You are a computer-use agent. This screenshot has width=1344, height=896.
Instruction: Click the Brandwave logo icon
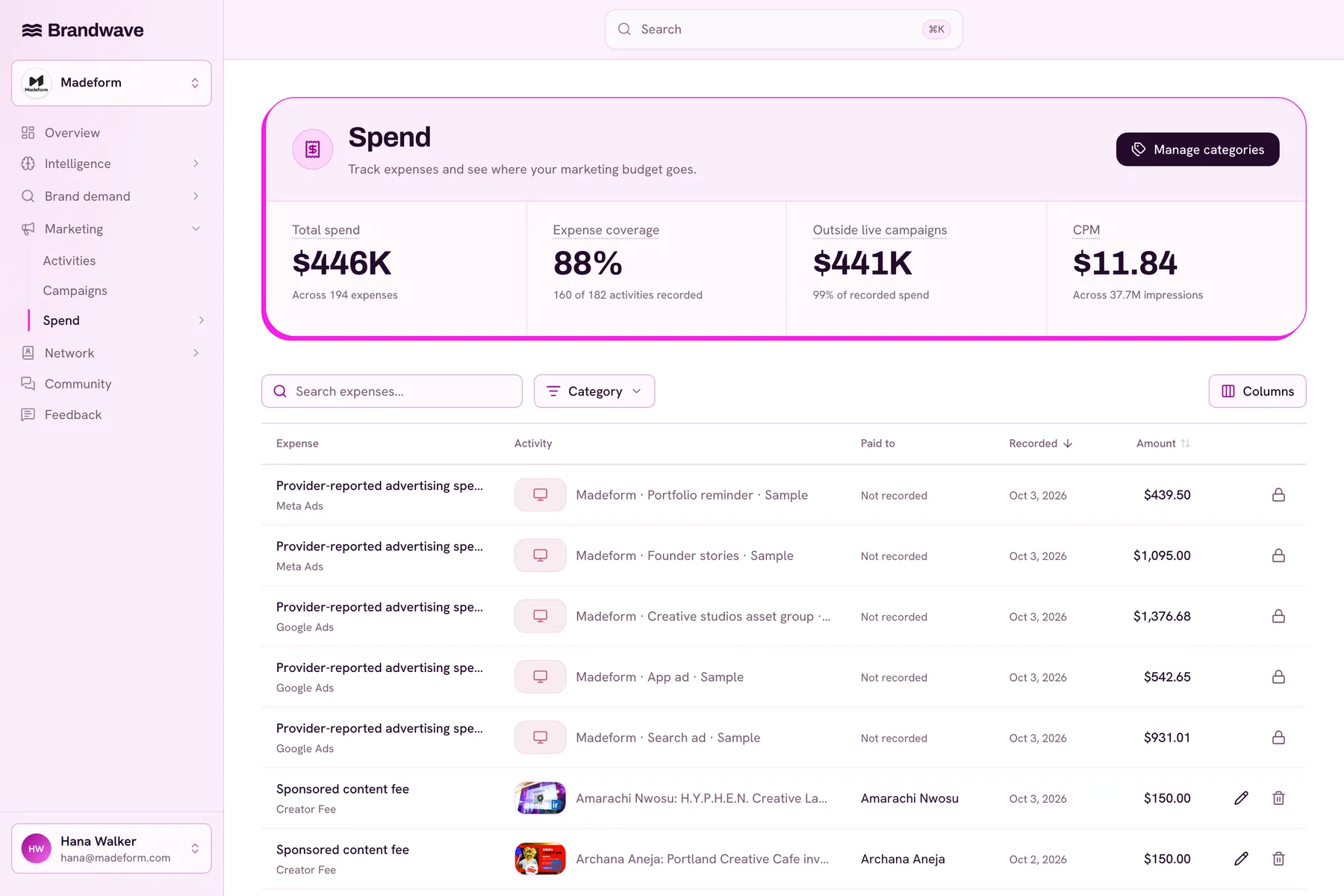(31, 30)
